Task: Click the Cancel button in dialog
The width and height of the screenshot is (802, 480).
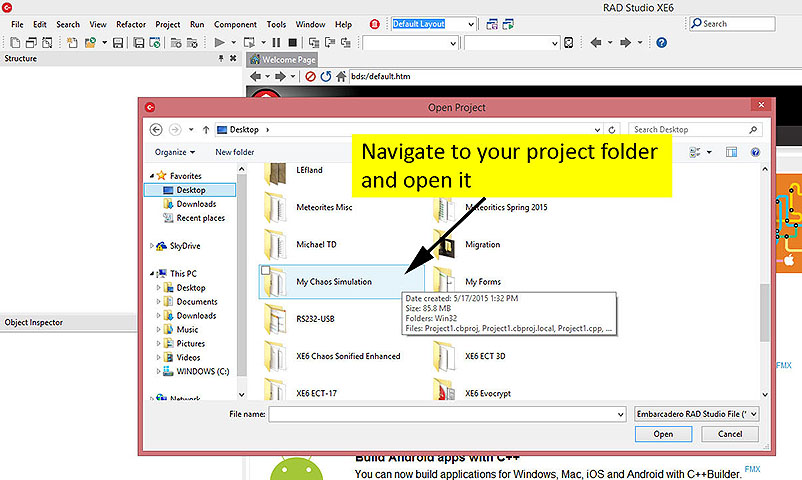Action: [730, 434]
